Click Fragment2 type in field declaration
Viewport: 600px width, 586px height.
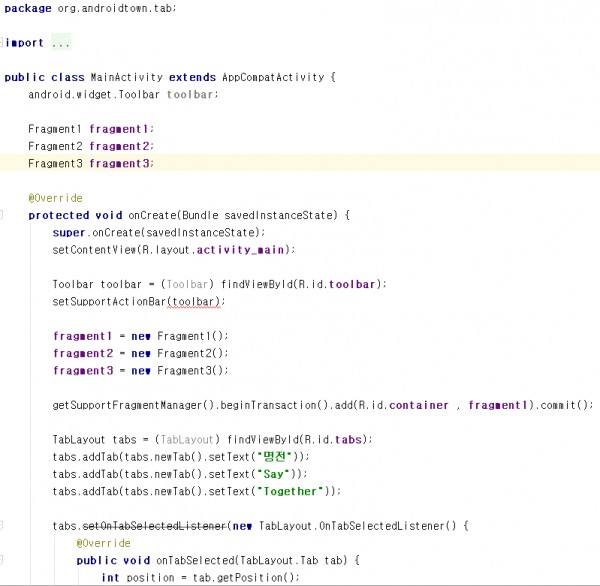55,146
